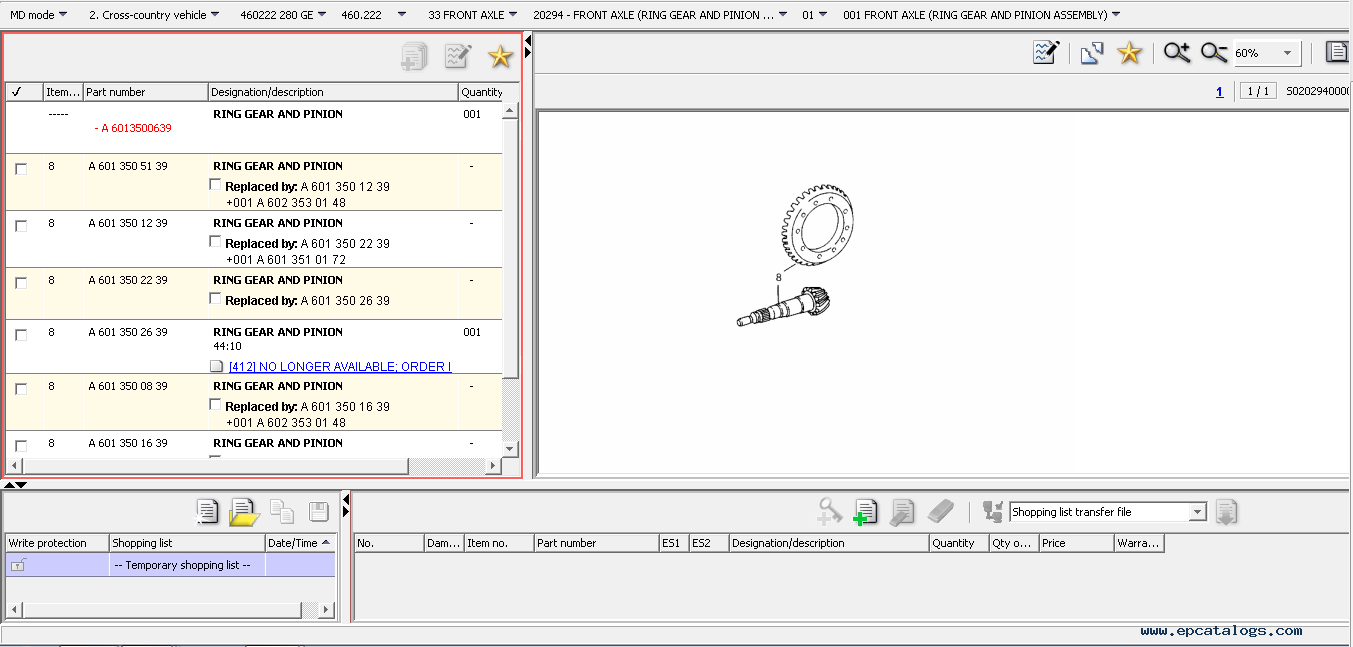Click the NO LONGER AVAILABLE footnote link
The image size is (1353, 647).
coord(339,366)
